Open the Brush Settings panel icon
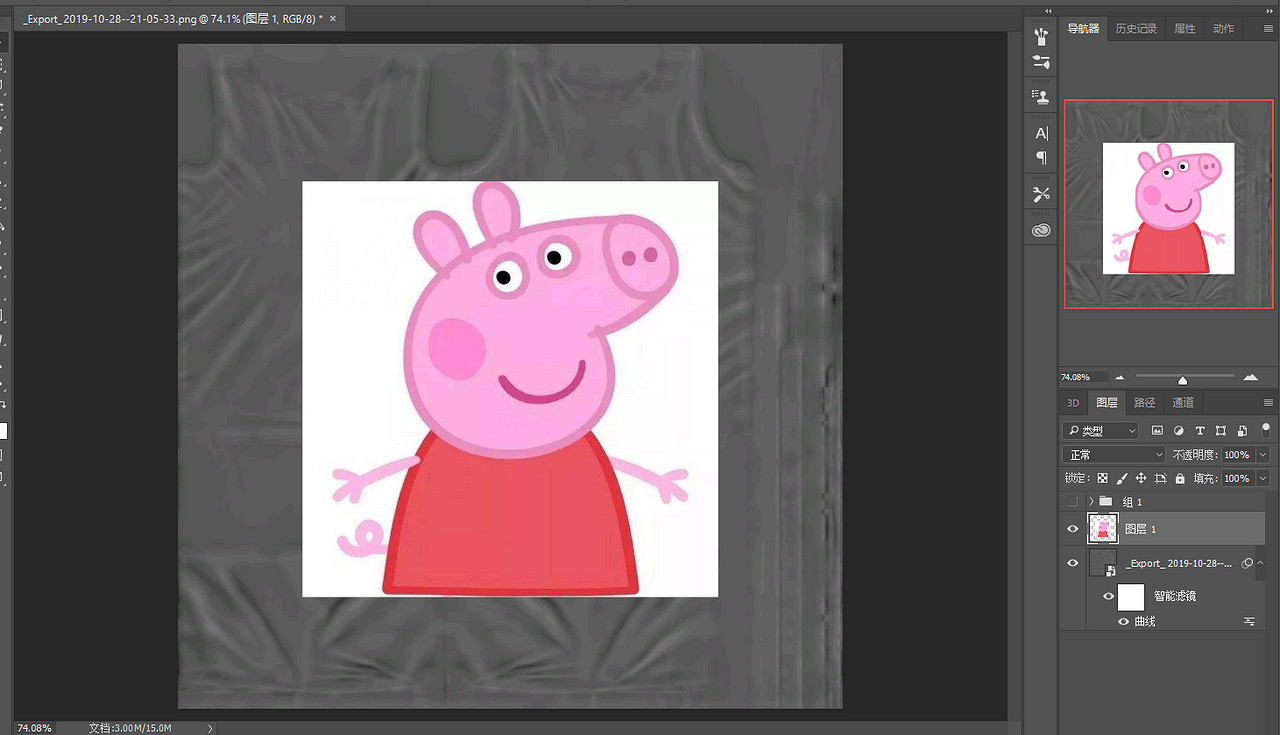The width and height of the screenshot is (1280, 735). (x=1041, y=62)
